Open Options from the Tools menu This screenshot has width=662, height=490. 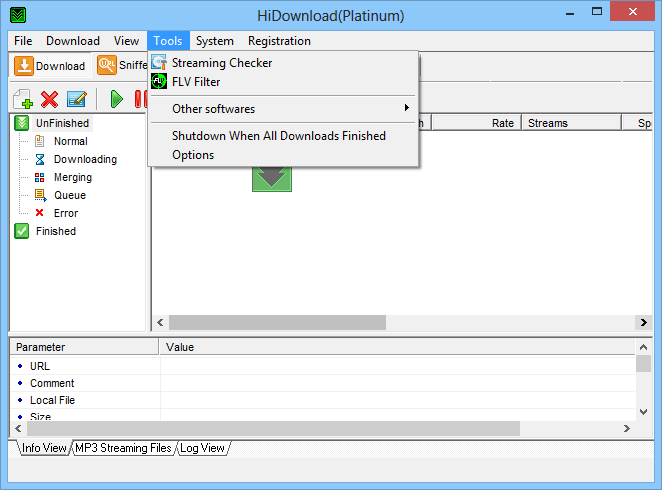click(x=283, y=155)
